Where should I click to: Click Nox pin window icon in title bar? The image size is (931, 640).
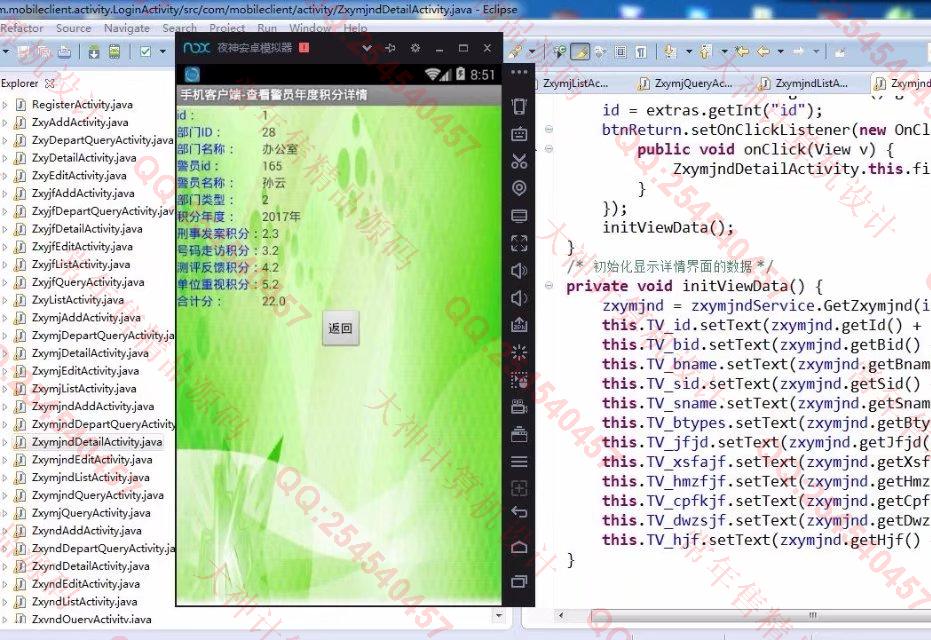pos(390,48)
